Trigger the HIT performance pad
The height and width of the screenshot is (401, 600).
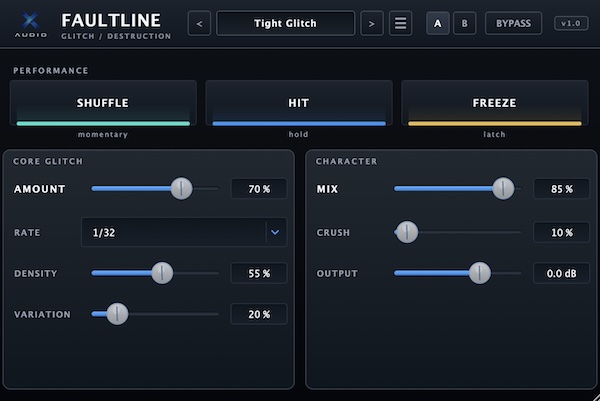pos(299,103)
